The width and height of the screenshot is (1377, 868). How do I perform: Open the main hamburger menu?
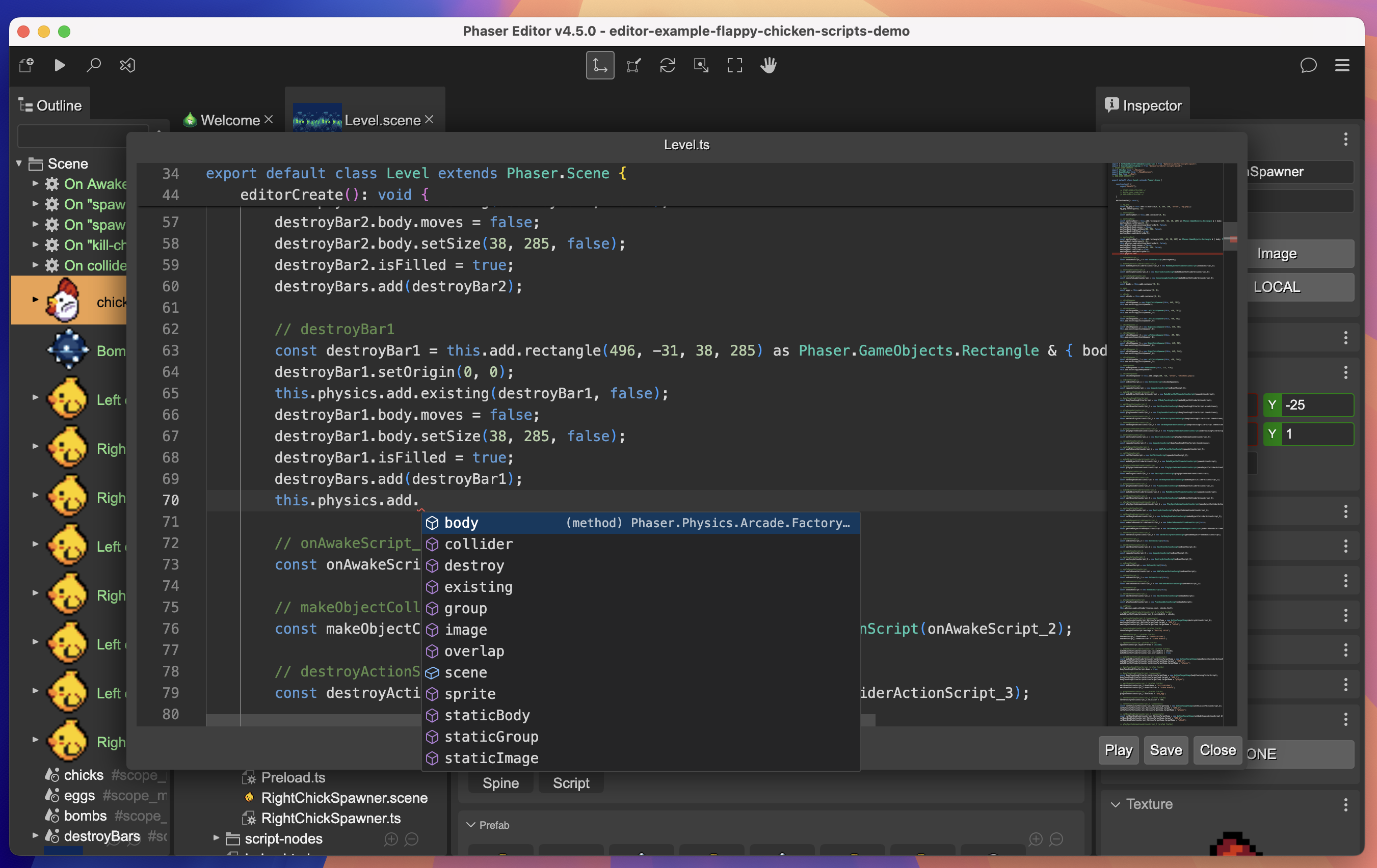click(1342, 65)
